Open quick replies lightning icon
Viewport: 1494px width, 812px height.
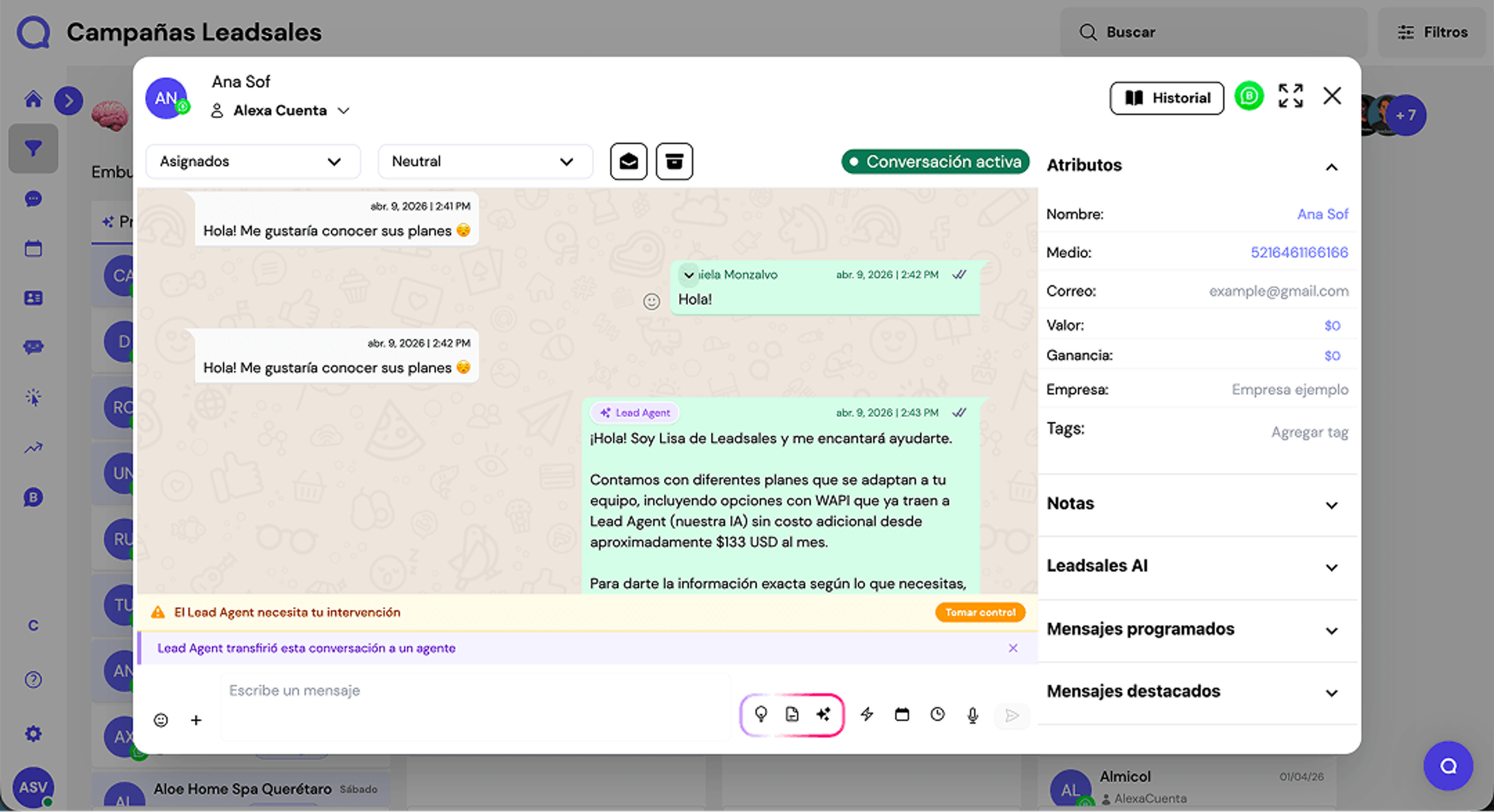(x=866, y=714)
